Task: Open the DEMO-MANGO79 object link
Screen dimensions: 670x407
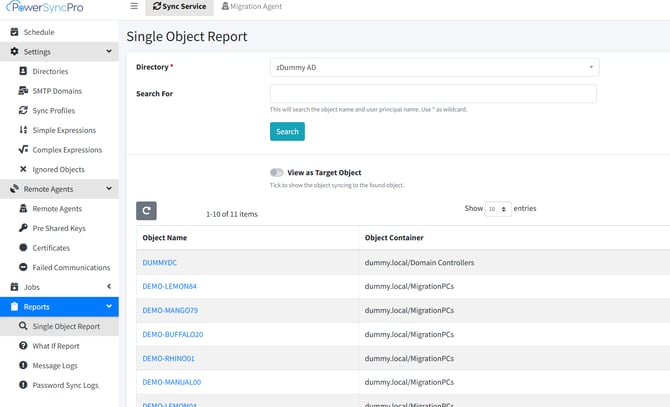Action: coord(170,310)
